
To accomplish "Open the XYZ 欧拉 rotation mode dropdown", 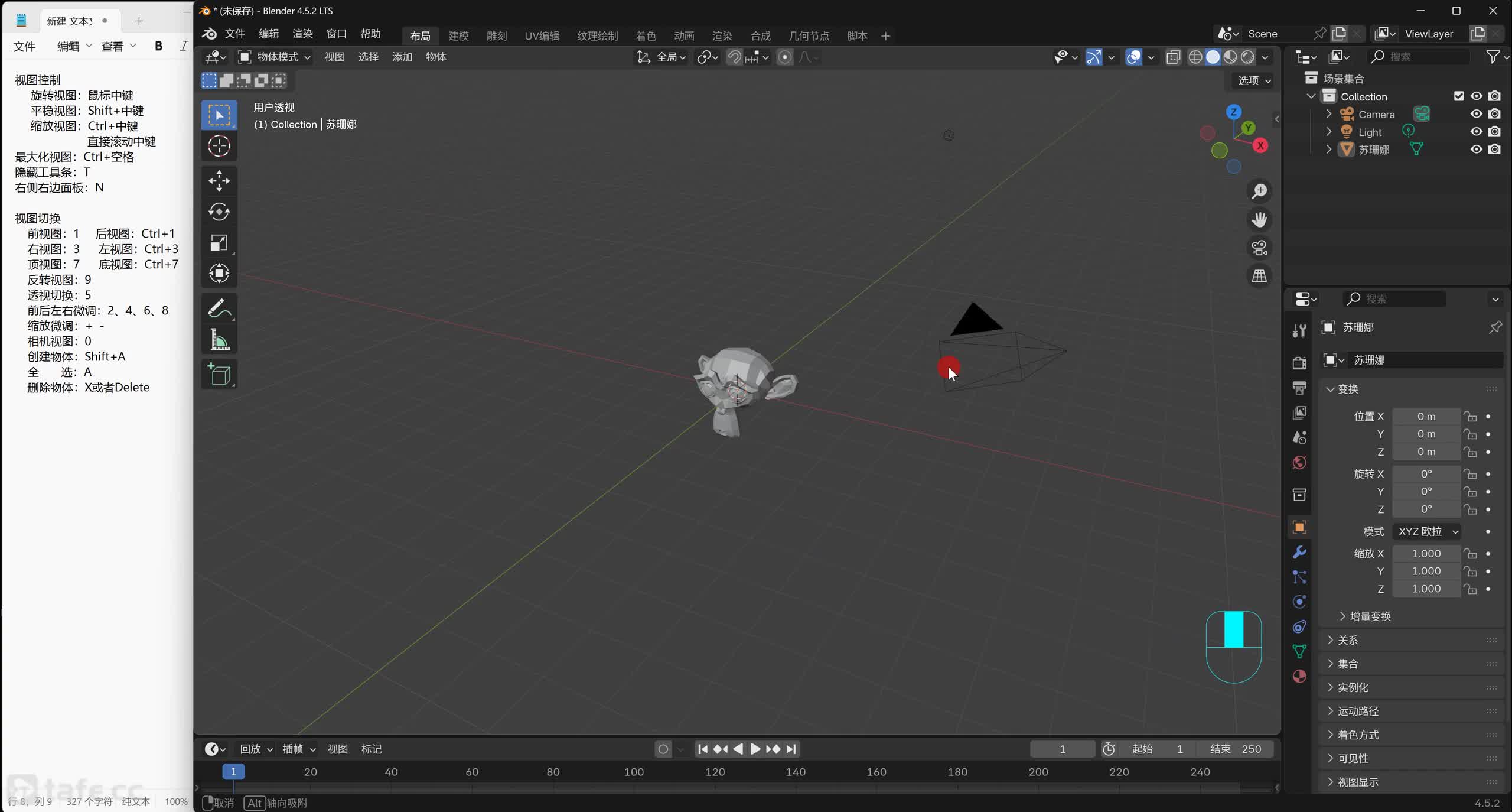I will pyautogui.click(x=1427, y=531).
